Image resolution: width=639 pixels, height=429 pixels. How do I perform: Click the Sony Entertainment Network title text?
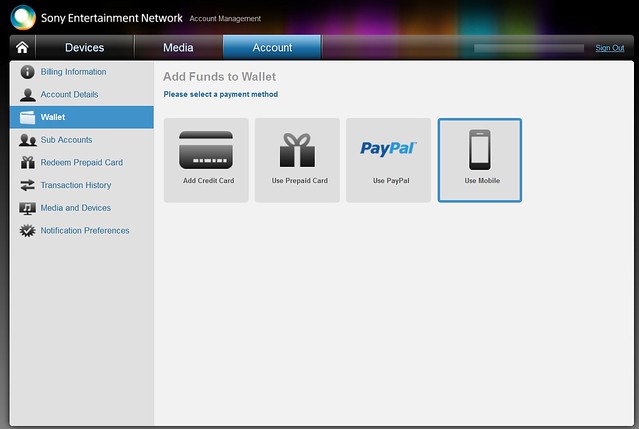[112, 18]
